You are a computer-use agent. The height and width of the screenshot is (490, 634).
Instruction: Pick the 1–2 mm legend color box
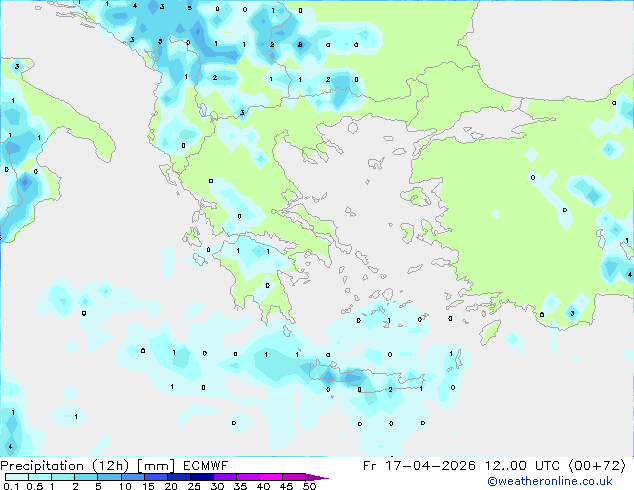(x=63, y=477)
